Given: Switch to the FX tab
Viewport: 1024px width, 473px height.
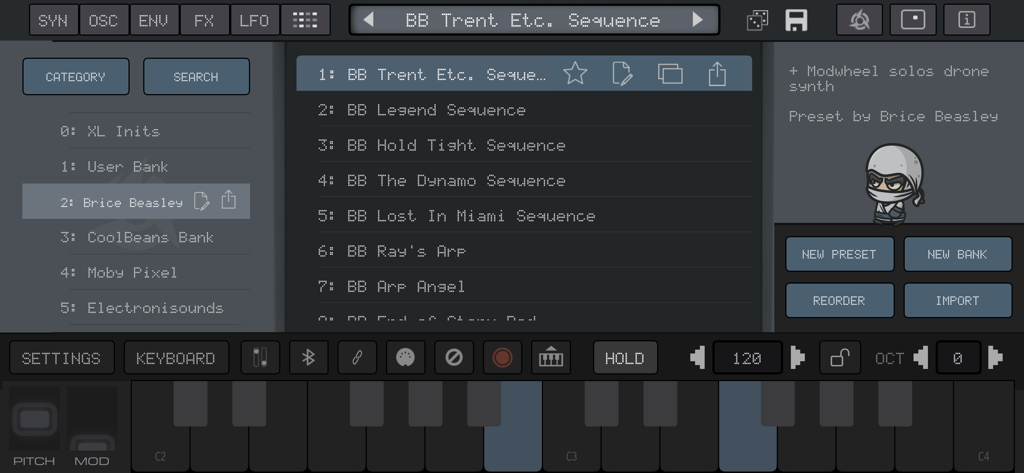Looking at the screenshot, I should [204, 20].
